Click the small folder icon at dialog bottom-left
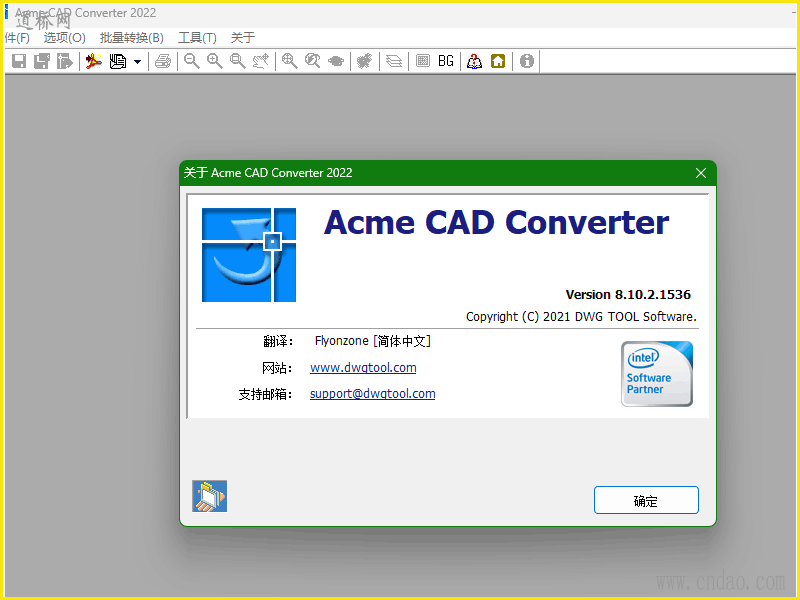The height and width of the screenshot is (600, 800). (x=210, y=496)
